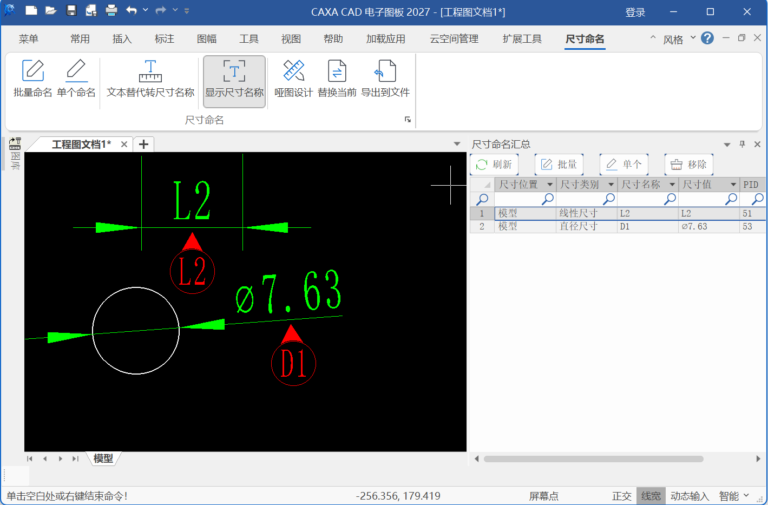Switch to the 工具 ribbon tab

(249, 39)
